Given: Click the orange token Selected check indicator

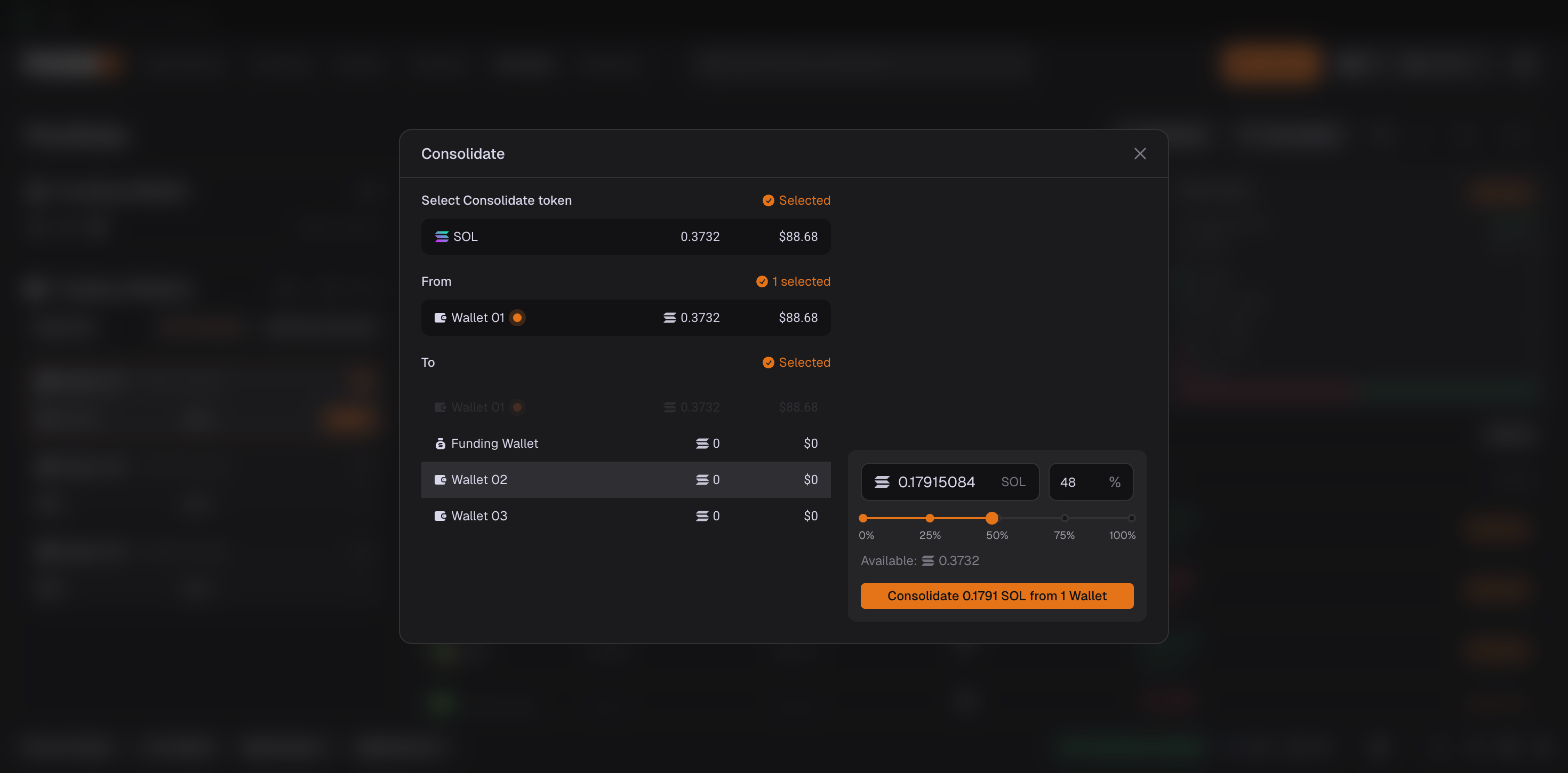Looking at the screenshot, I should (x=768, y=201).
